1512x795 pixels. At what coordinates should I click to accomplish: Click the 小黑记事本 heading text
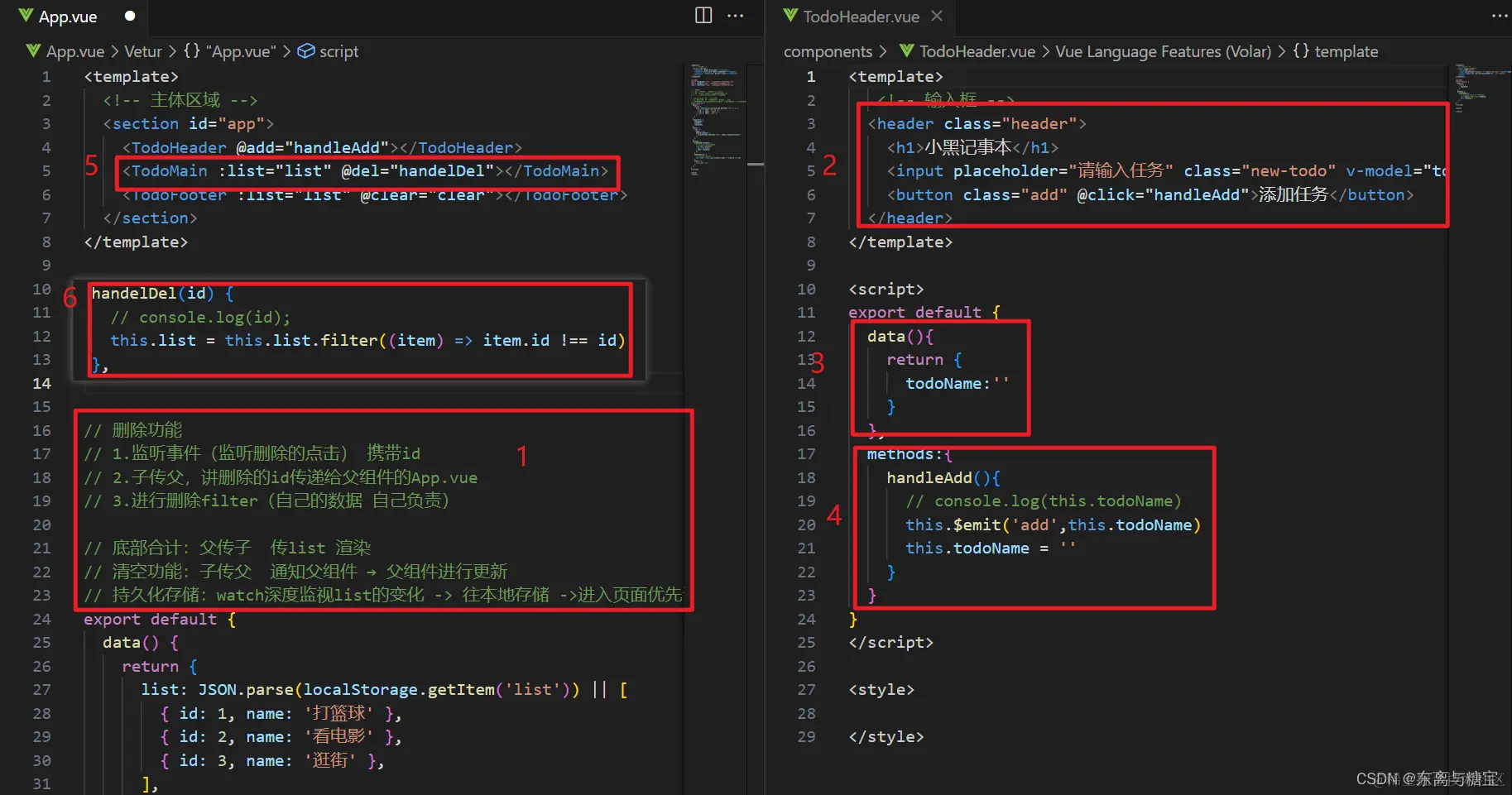[x=968, y=147]
